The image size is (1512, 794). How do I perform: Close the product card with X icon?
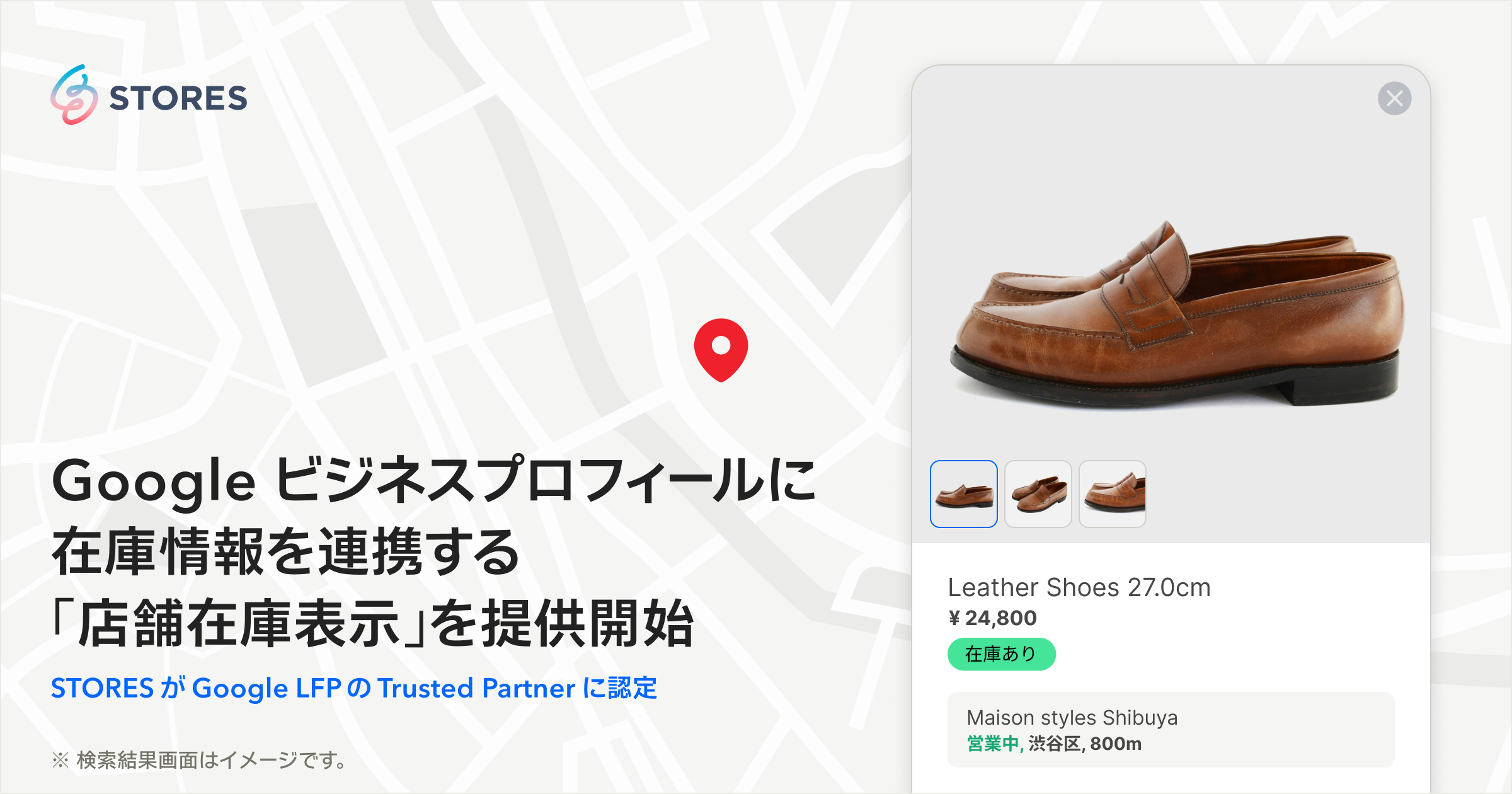[1394, 99]
